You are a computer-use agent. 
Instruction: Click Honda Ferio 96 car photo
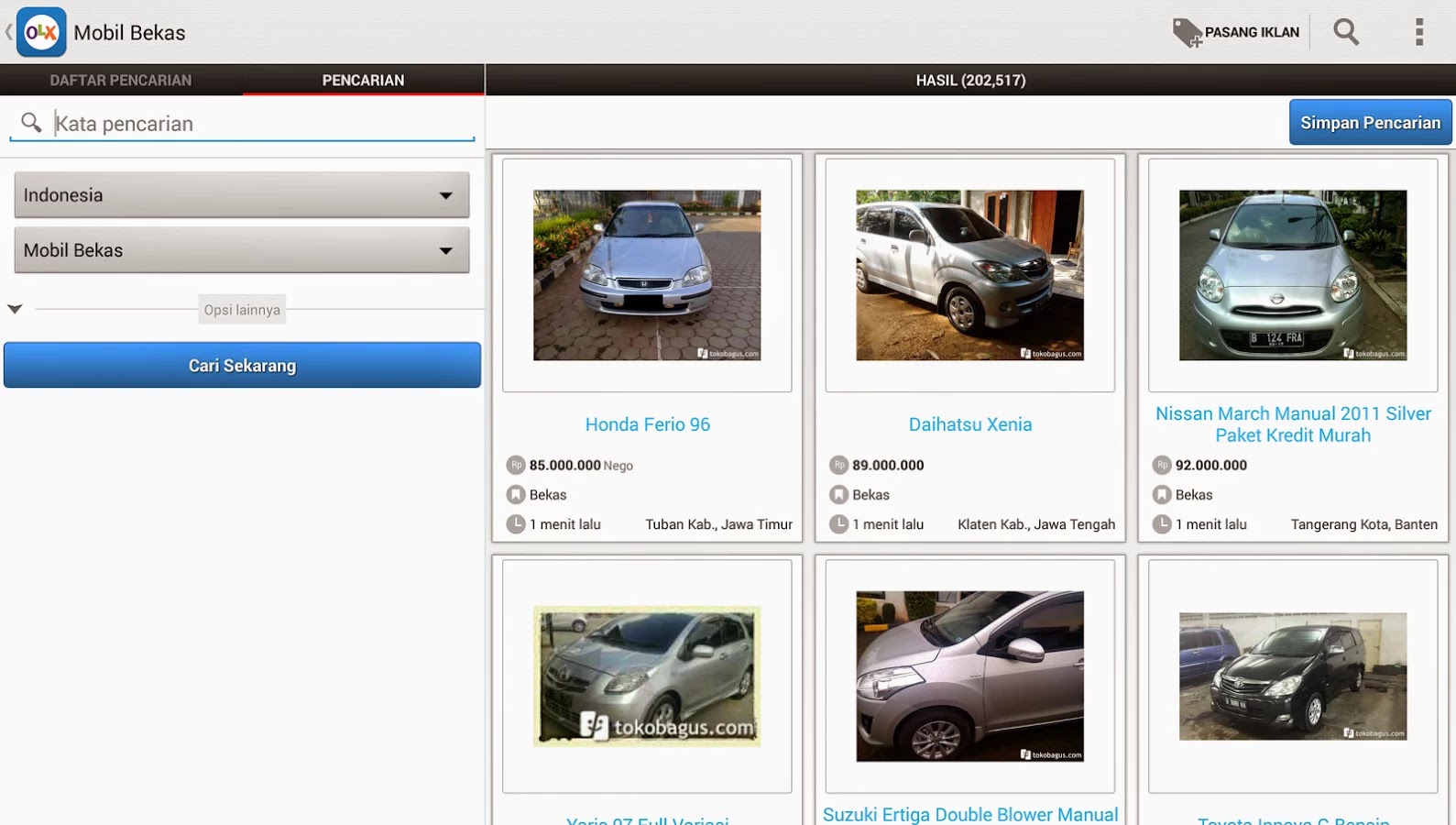point(647,275)
